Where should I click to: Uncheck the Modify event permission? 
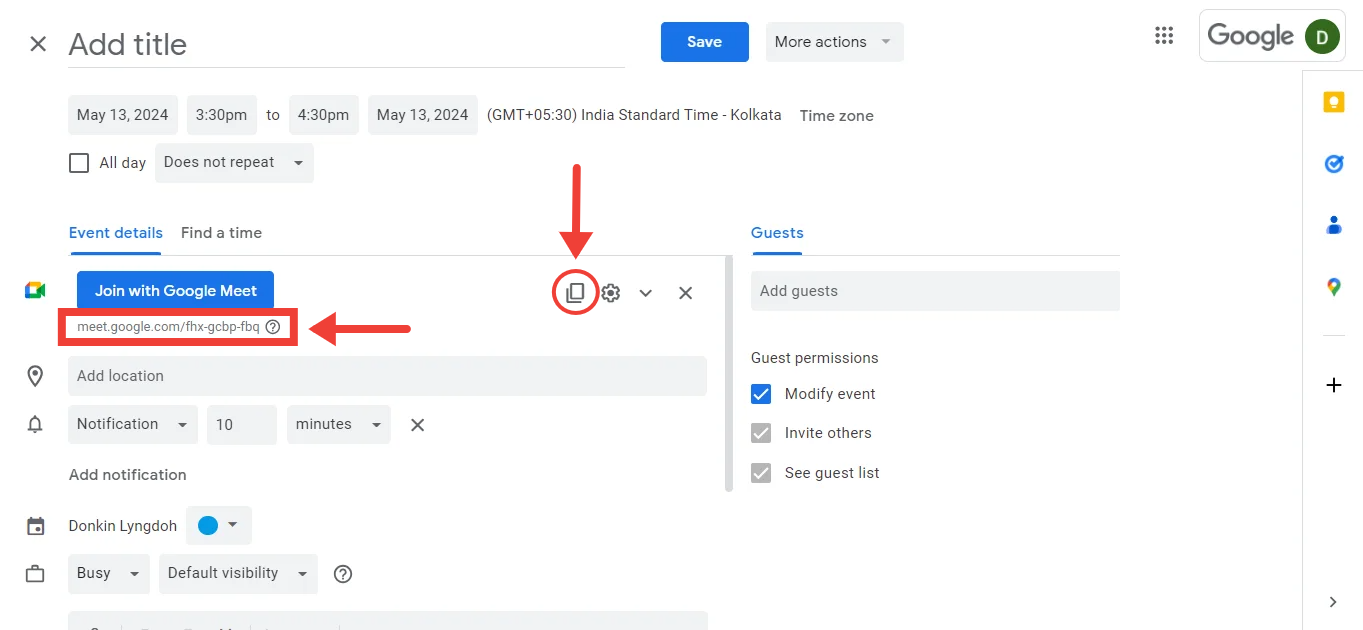761,394
